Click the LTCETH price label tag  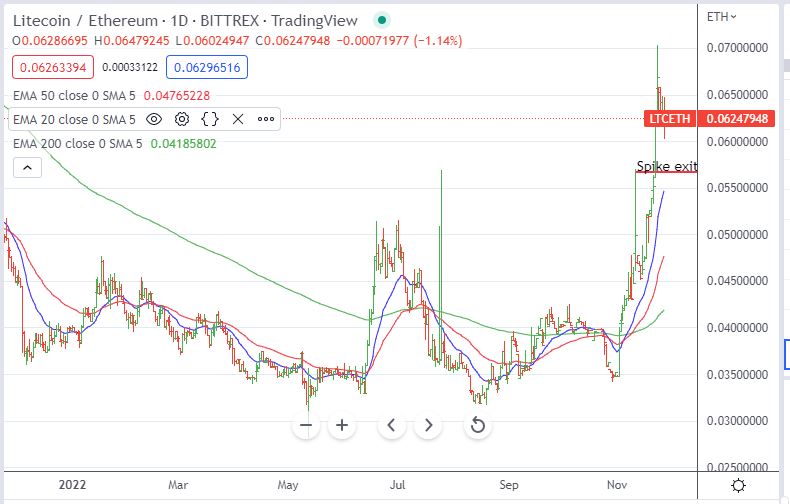[x=670, y=118]
